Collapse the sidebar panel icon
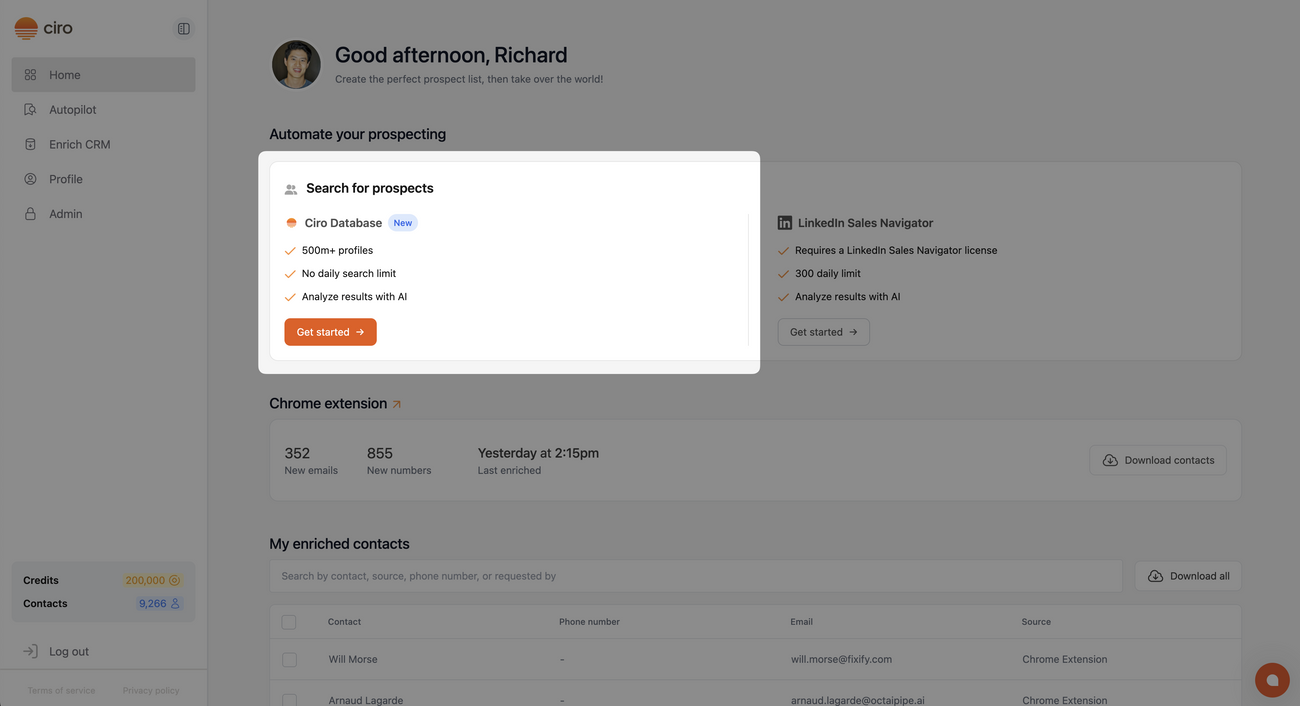Viewport: 1300px width, 706px height. point(183,29)
